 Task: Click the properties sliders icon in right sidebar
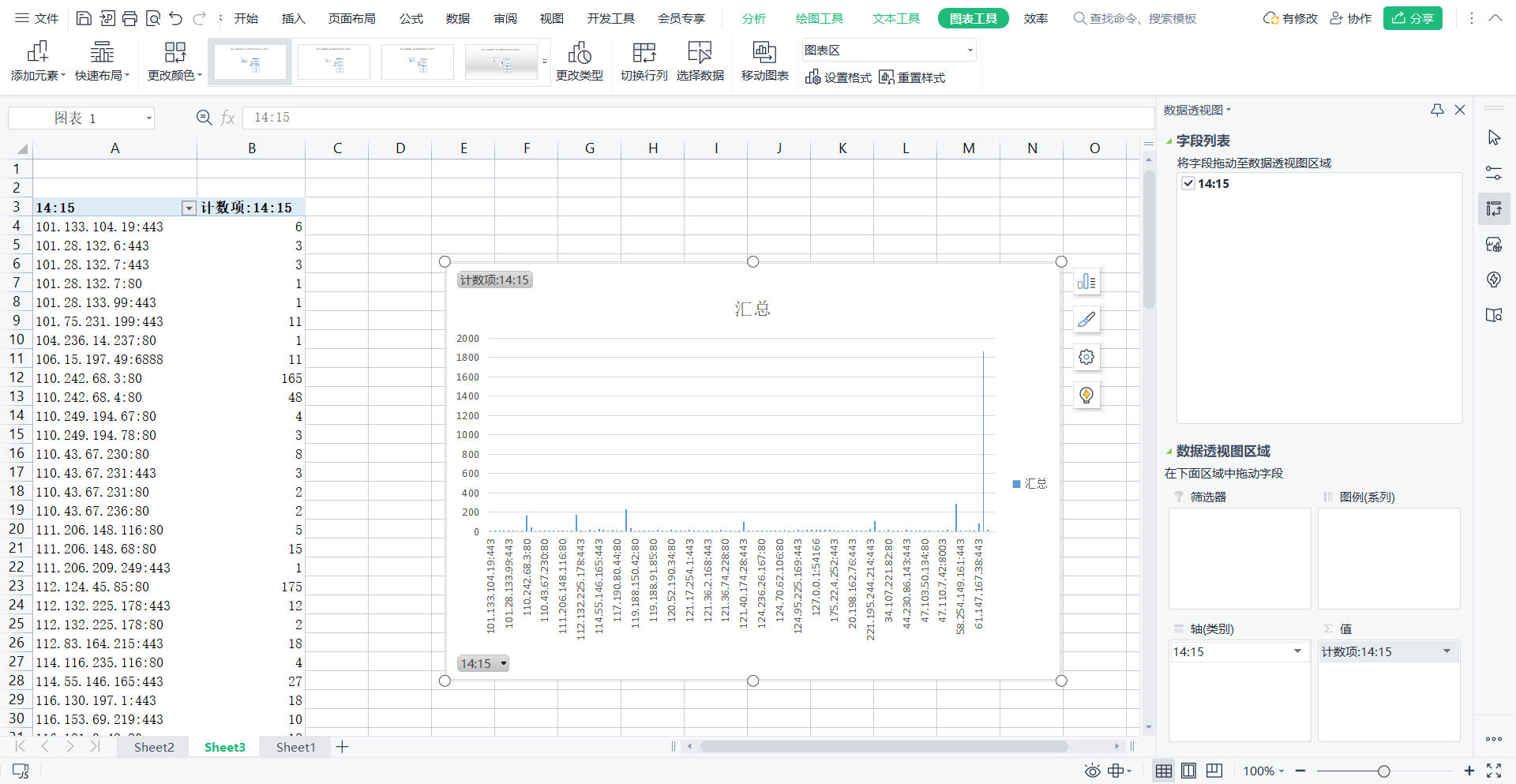(1494, 173)
